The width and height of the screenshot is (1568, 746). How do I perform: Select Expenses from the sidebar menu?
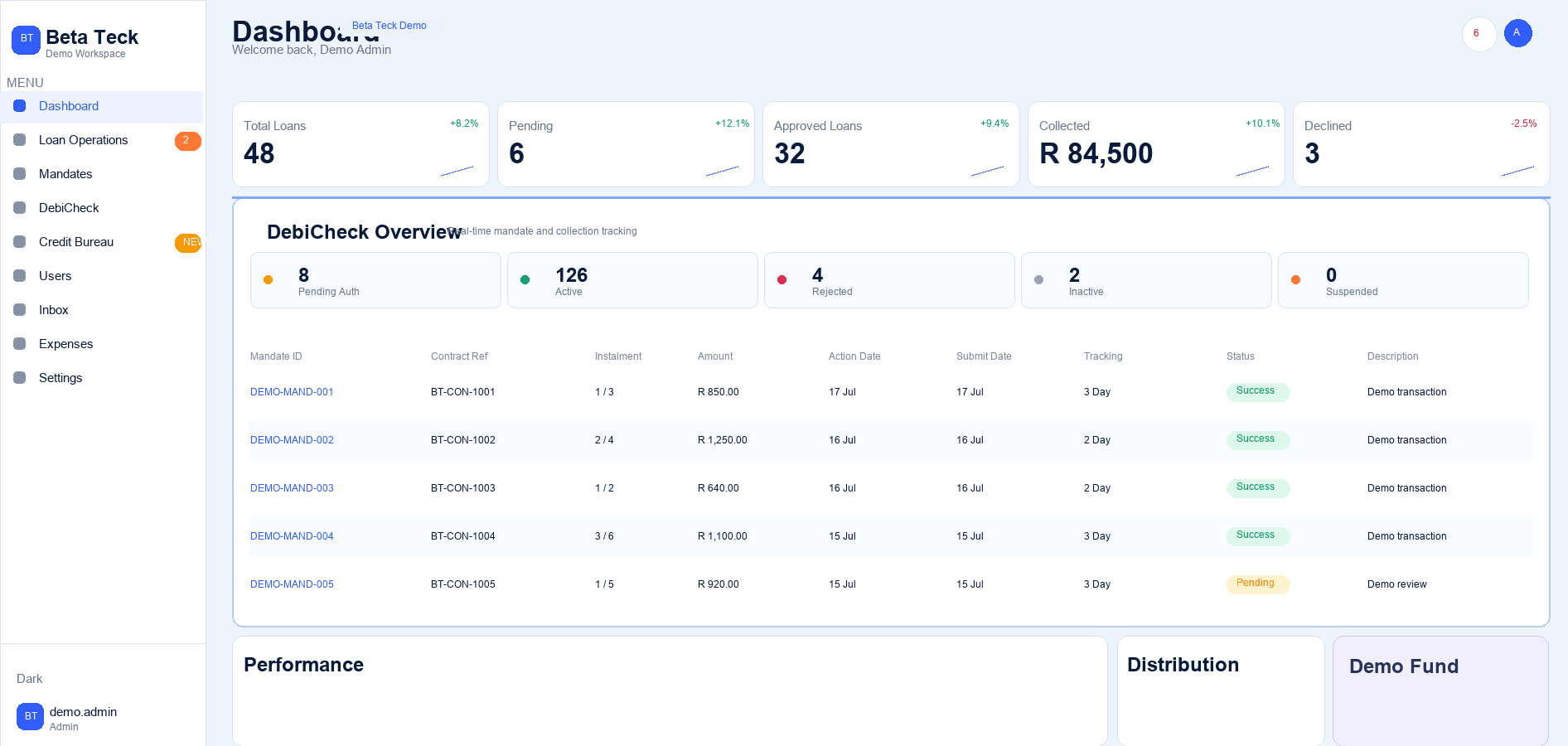102,344
